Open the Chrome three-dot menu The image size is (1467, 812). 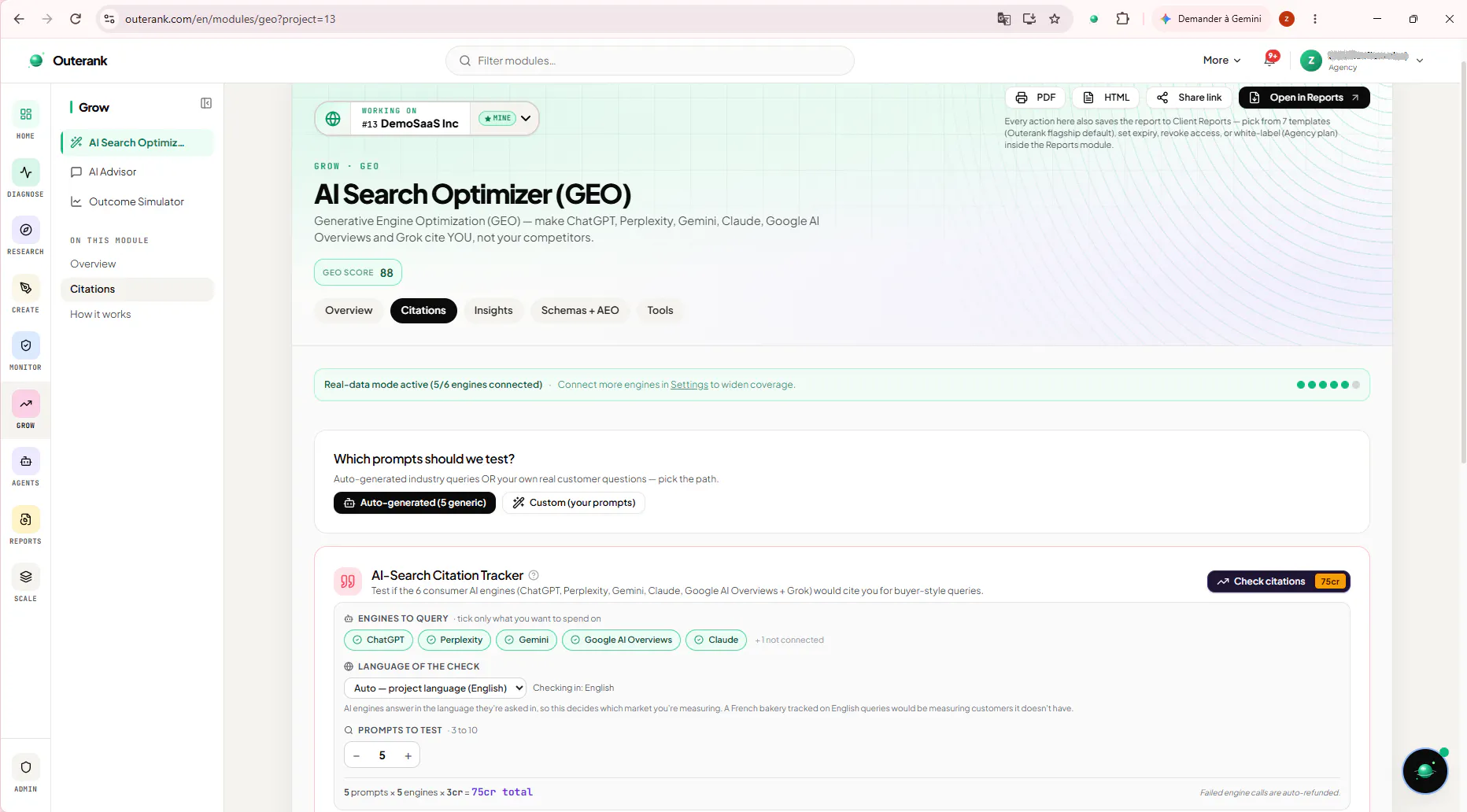pos(1315,19)
